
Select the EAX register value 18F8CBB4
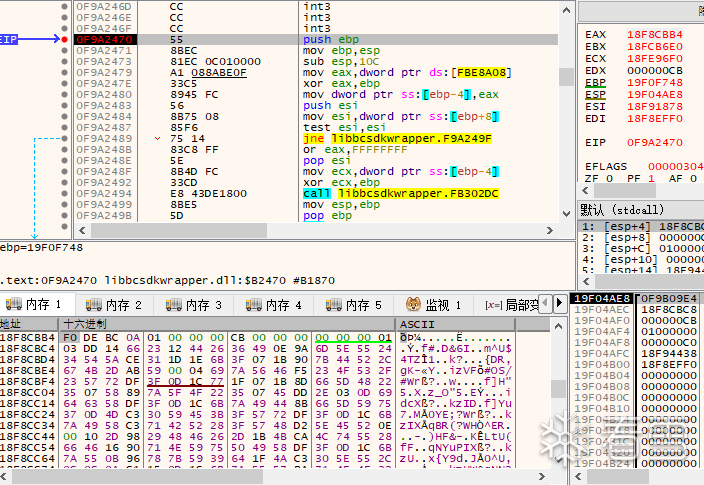click(655, 35)
